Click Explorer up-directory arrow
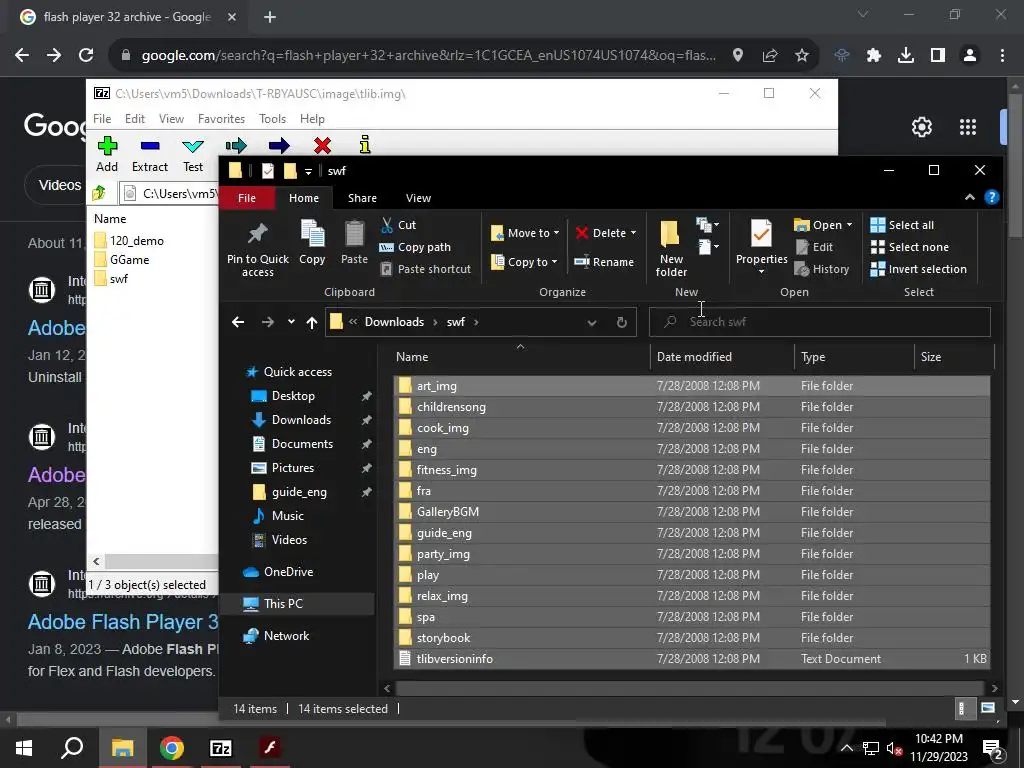Viewport: 1024px width, 768px height. [312, 322]
